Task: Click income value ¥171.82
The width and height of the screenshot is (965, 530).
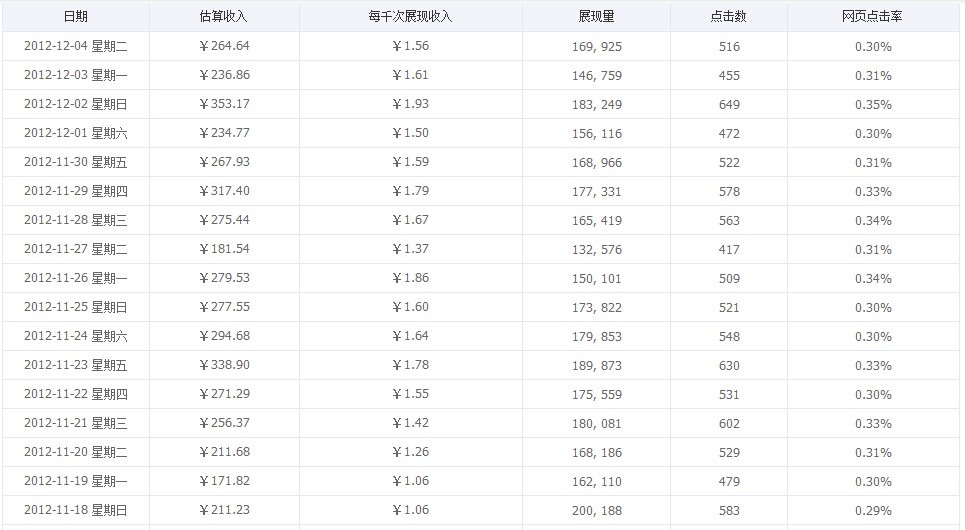Action: pos(224,480)
